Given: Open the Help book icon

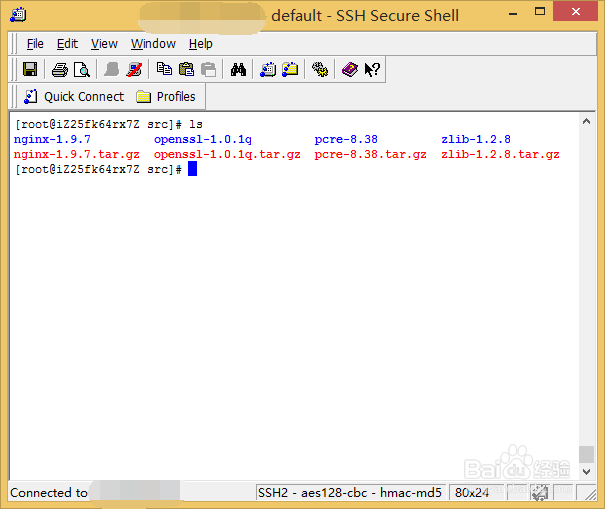Looking at the screenshot, I should coord(350,69).
